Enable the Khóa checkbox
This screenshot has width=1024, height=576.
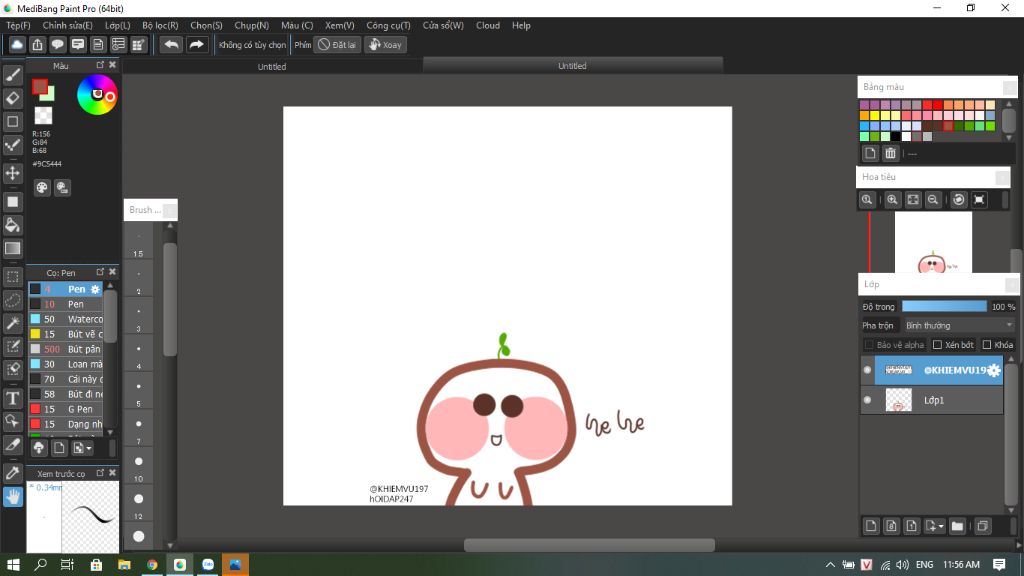coord(987,345)
